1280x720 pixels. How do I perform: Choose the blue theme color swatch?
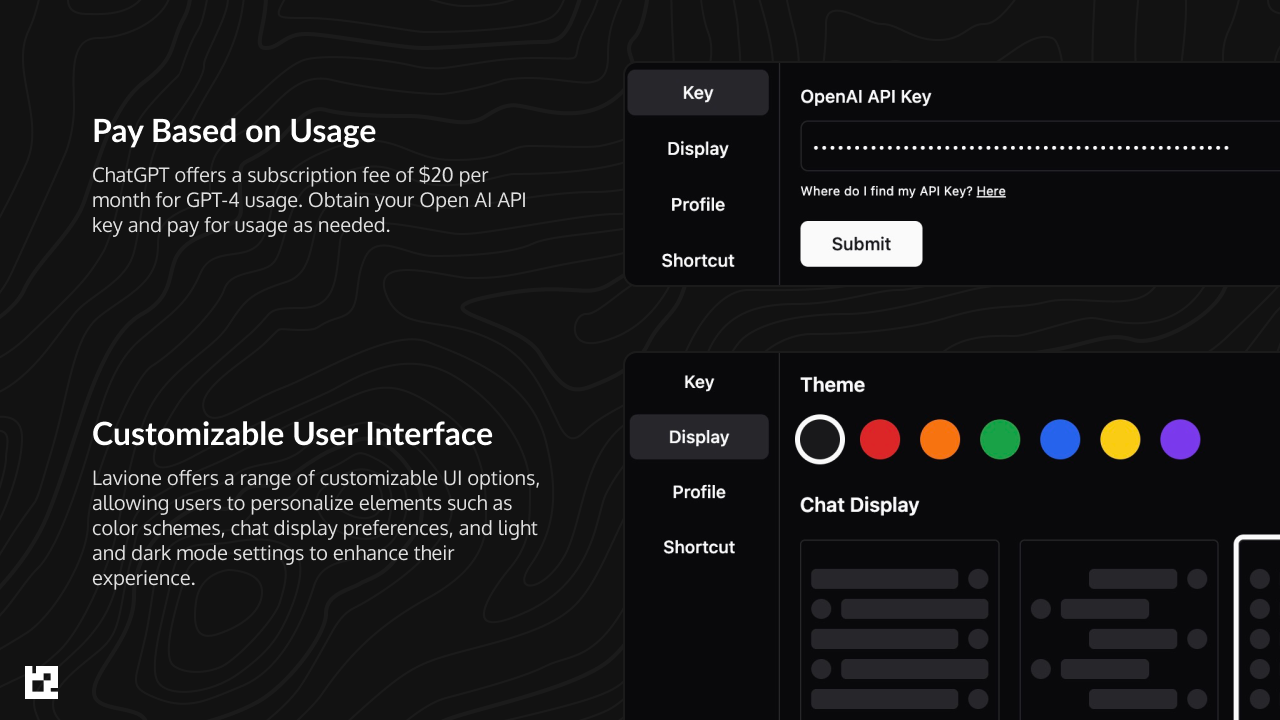tap(1060, 439)
